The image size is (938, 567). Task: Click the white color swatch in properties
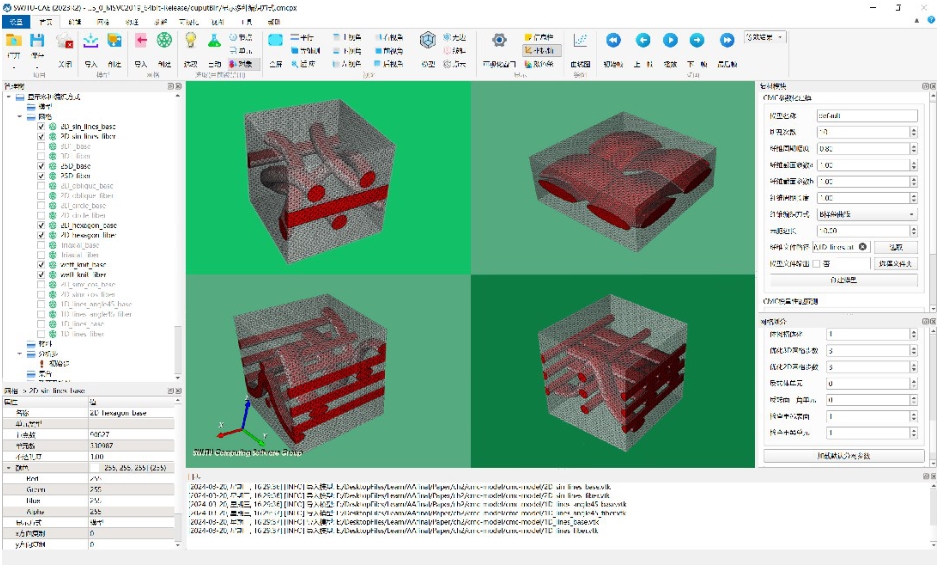[95, 468]
